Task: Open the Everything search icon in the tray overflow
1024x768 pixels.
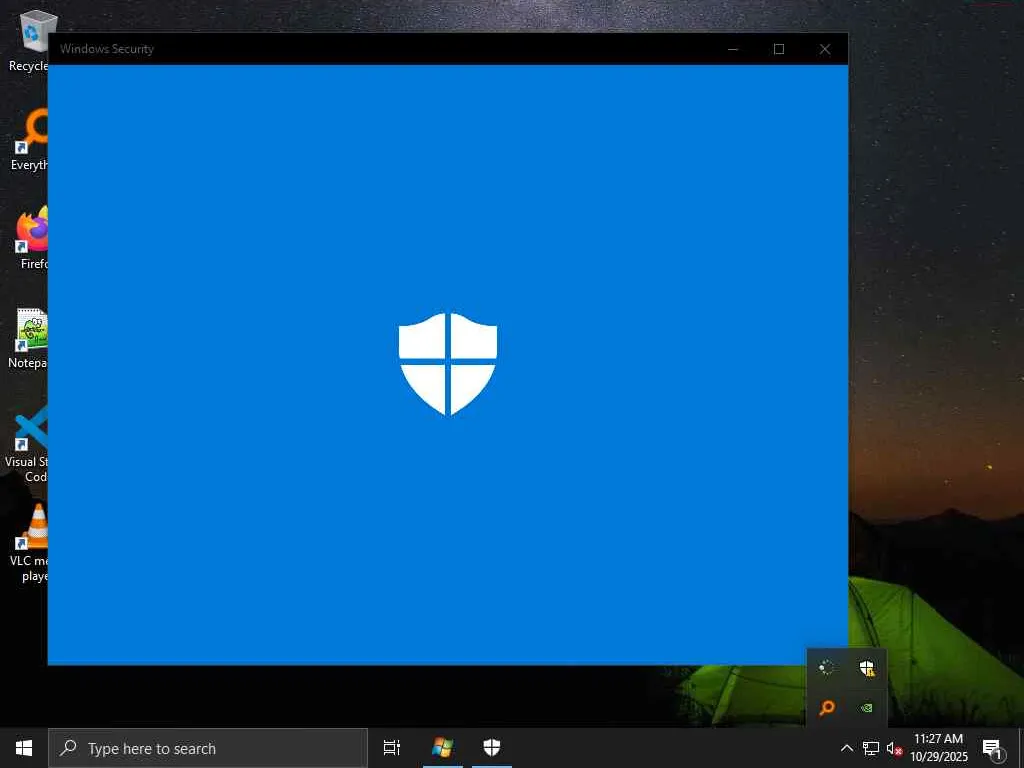Action: tap(827, 707)
